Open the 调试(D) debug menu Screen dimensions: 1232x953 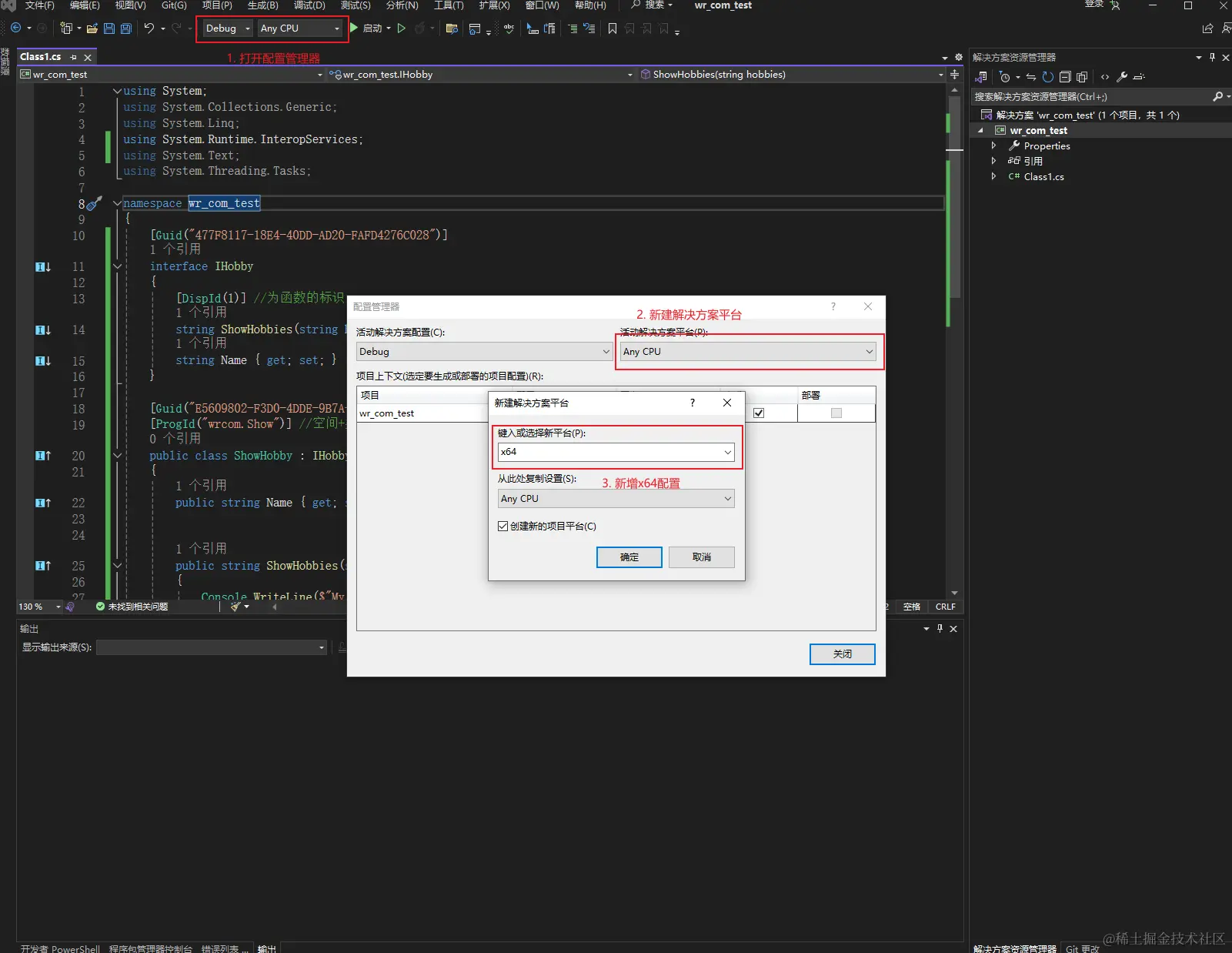click(x=309, y=5)
